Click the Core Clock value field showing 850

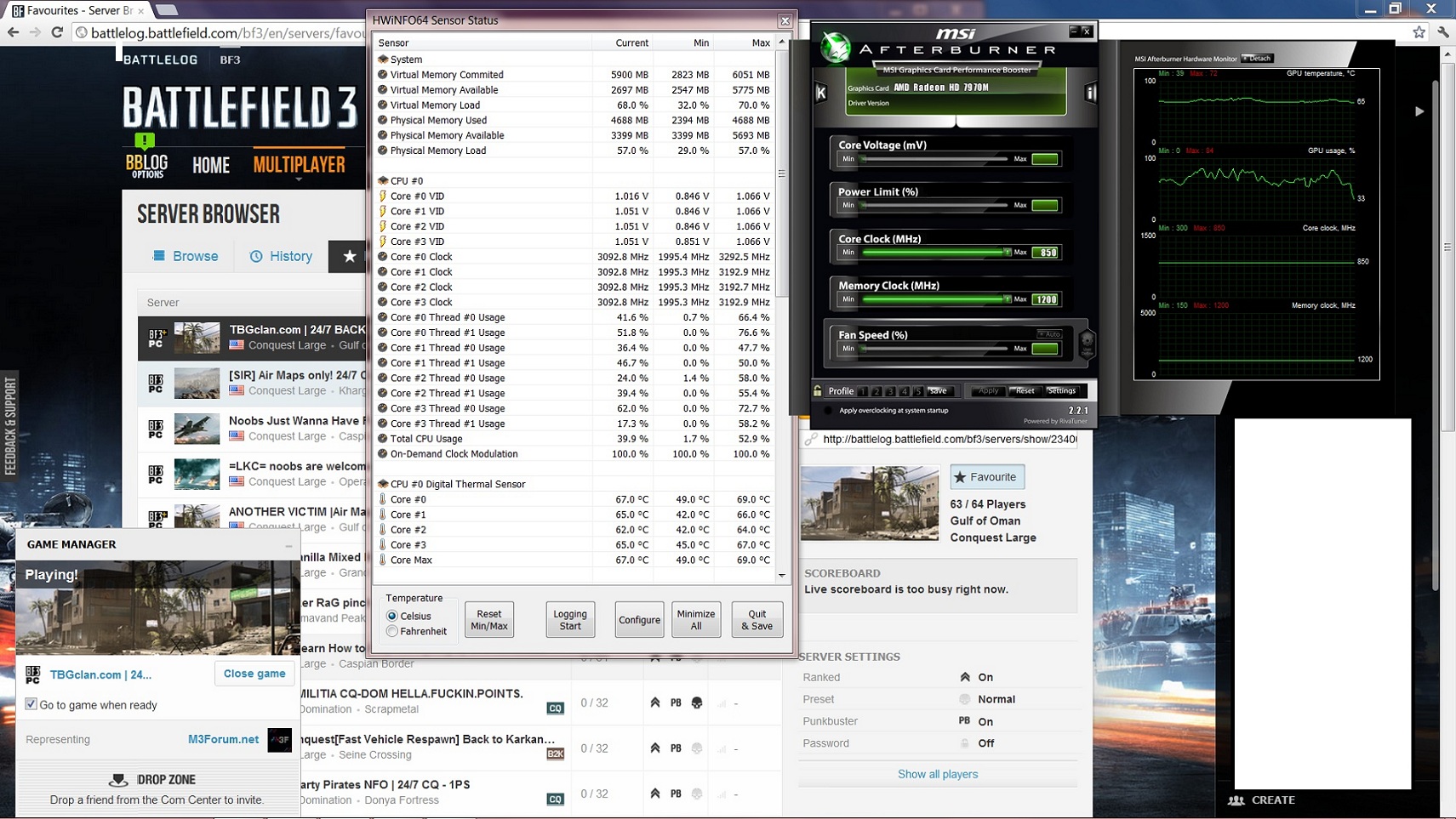1046,253
